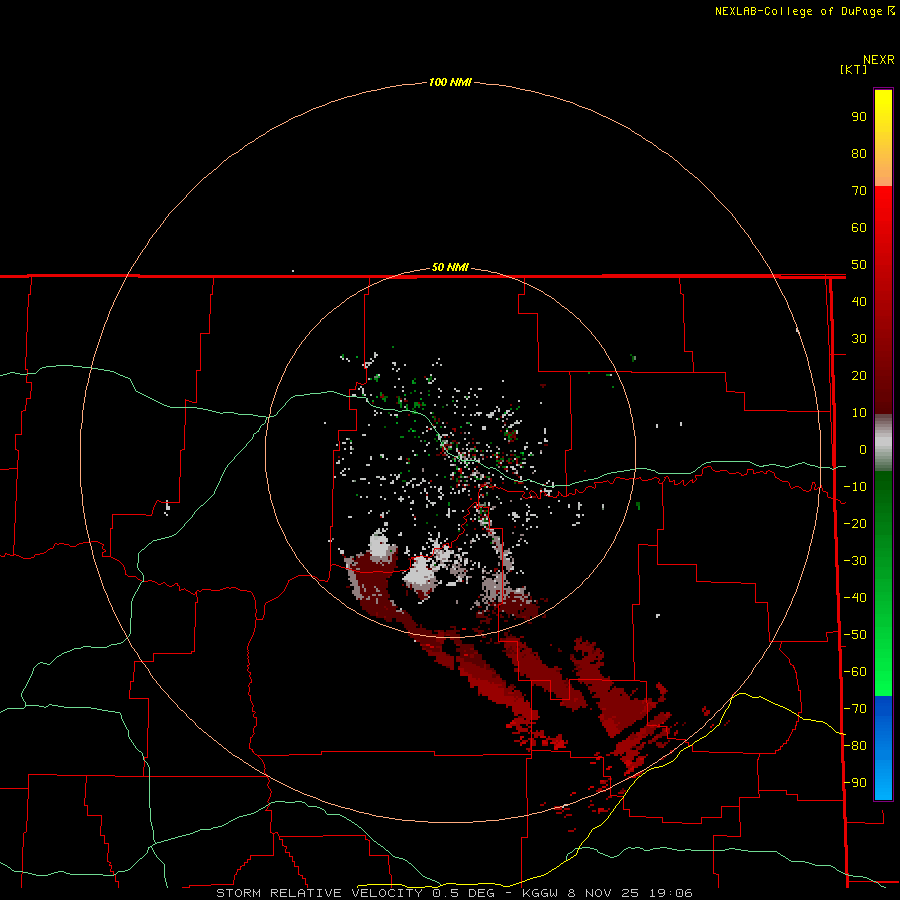Click the 80 value on velocity colorbar
Screen dimensions: 900x900
click(859, 153)
